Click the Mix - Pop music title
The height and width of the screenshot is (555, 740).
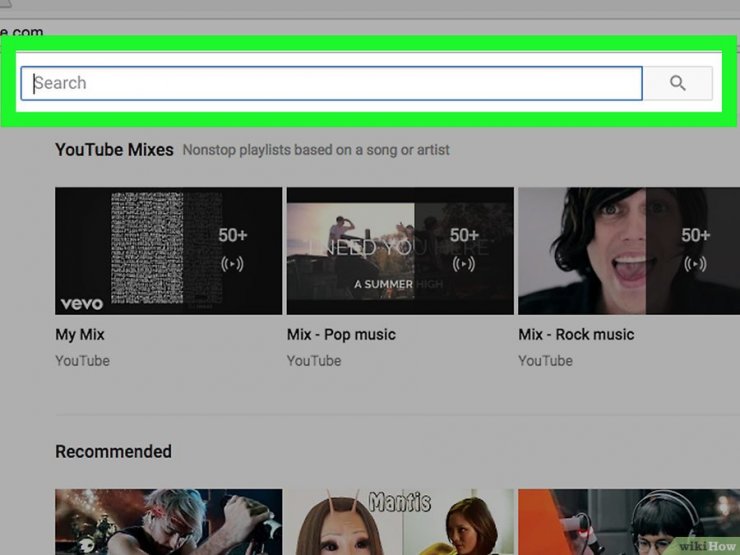tap(341, 335)
